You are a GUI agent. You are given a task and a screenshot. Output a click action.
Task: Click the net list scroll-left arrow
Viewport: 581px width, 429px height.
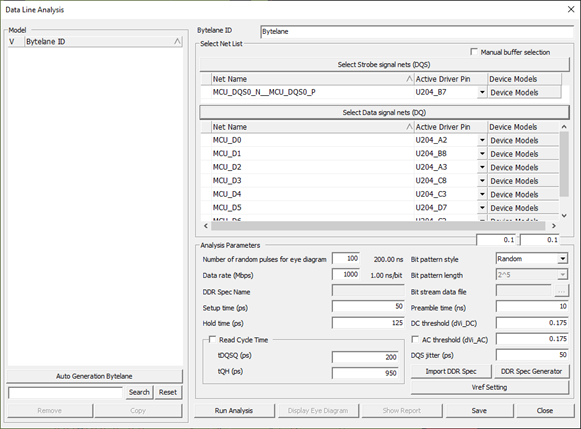point(206,226)
